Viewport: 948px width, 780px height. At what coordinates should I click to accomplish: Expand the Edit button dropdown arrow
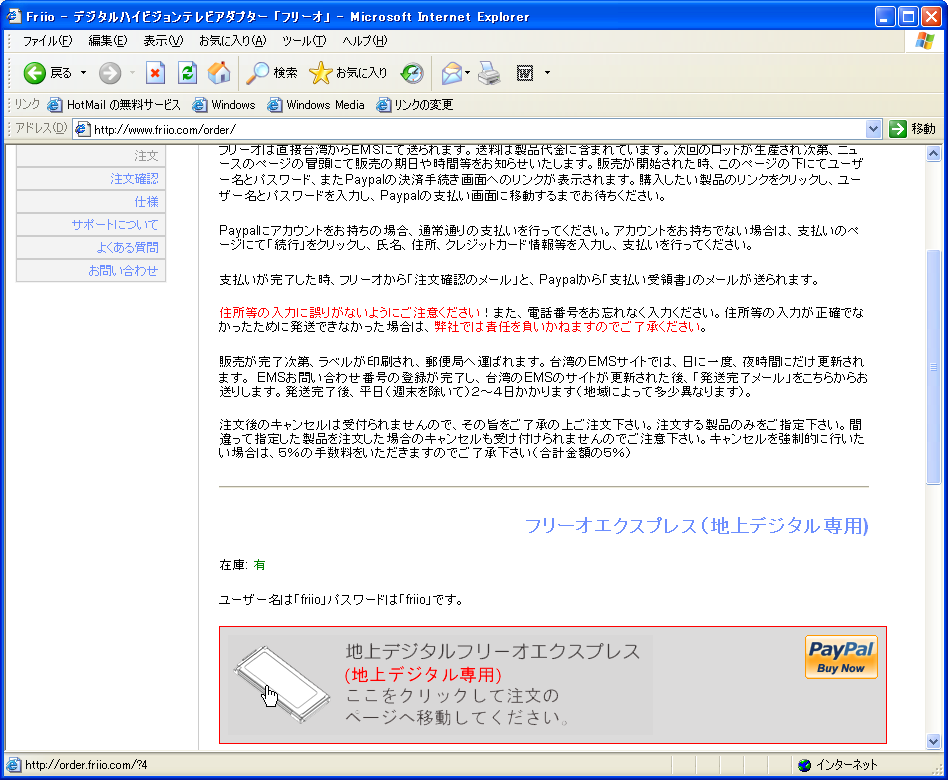pos(547,73)
